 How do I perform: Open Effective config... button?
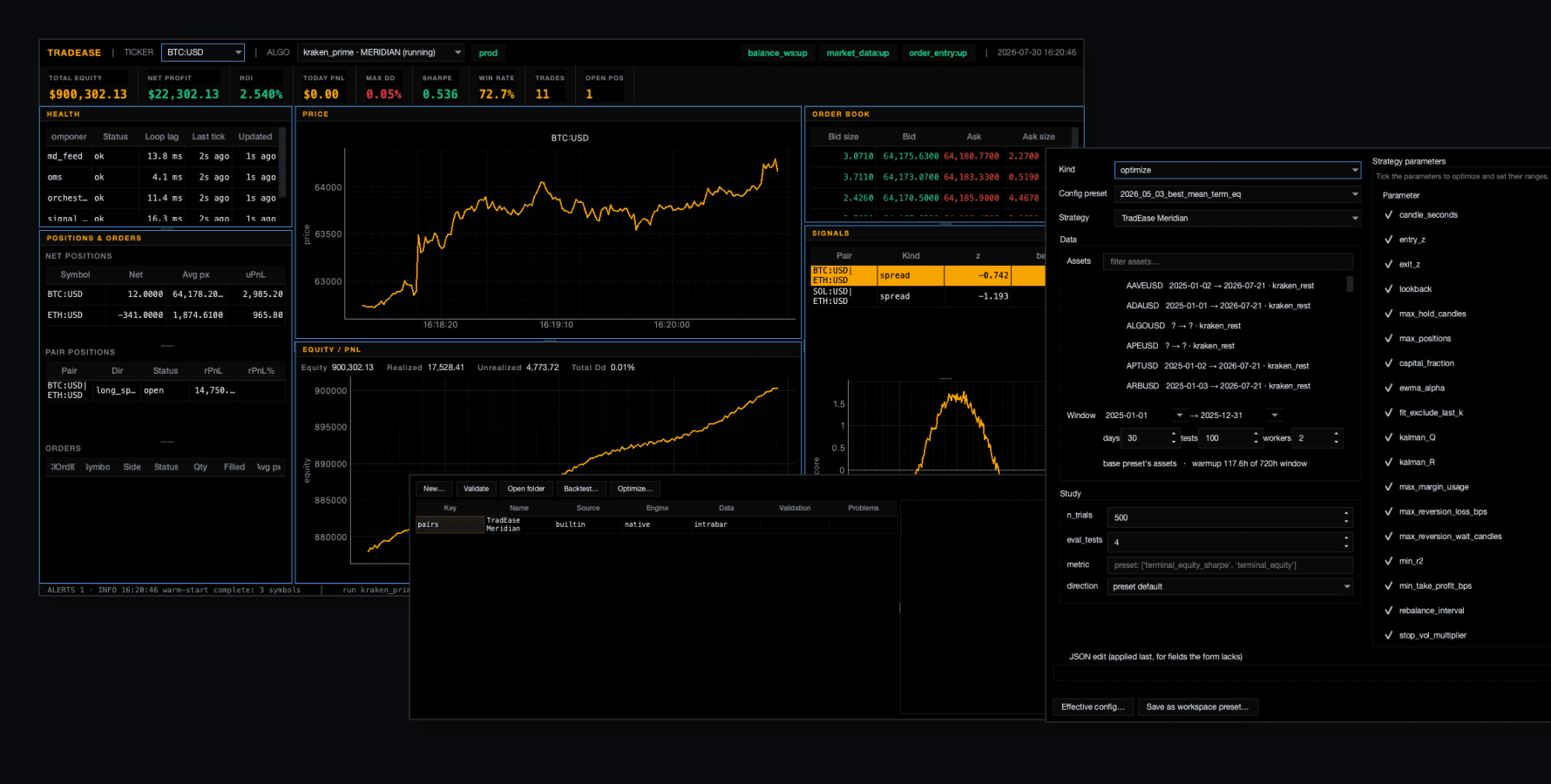(1094, 707)
